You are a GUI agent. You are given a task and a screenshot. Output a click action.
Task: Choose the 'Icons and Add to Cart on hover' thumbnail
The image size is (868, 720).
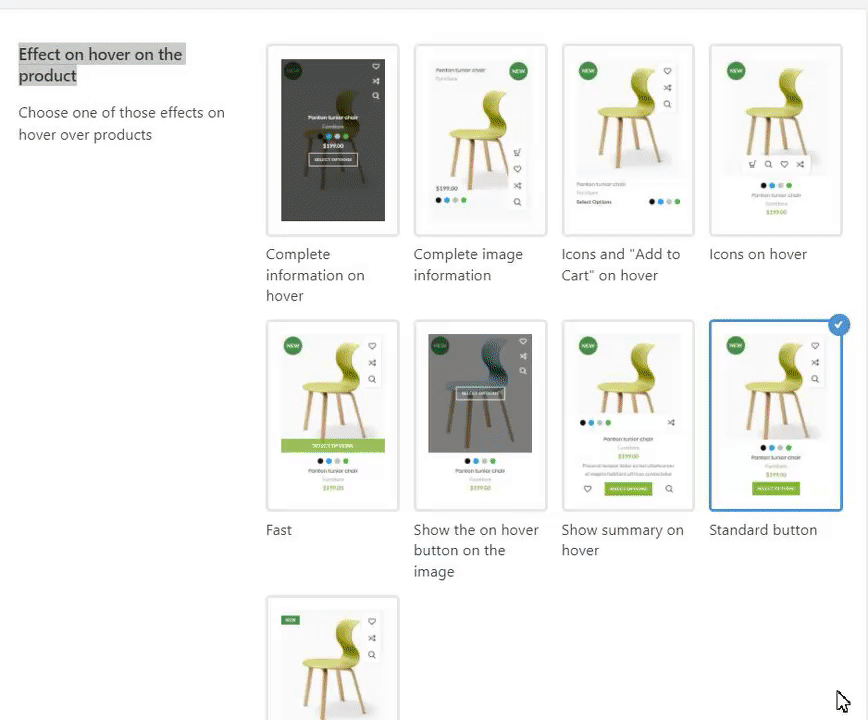628,140
